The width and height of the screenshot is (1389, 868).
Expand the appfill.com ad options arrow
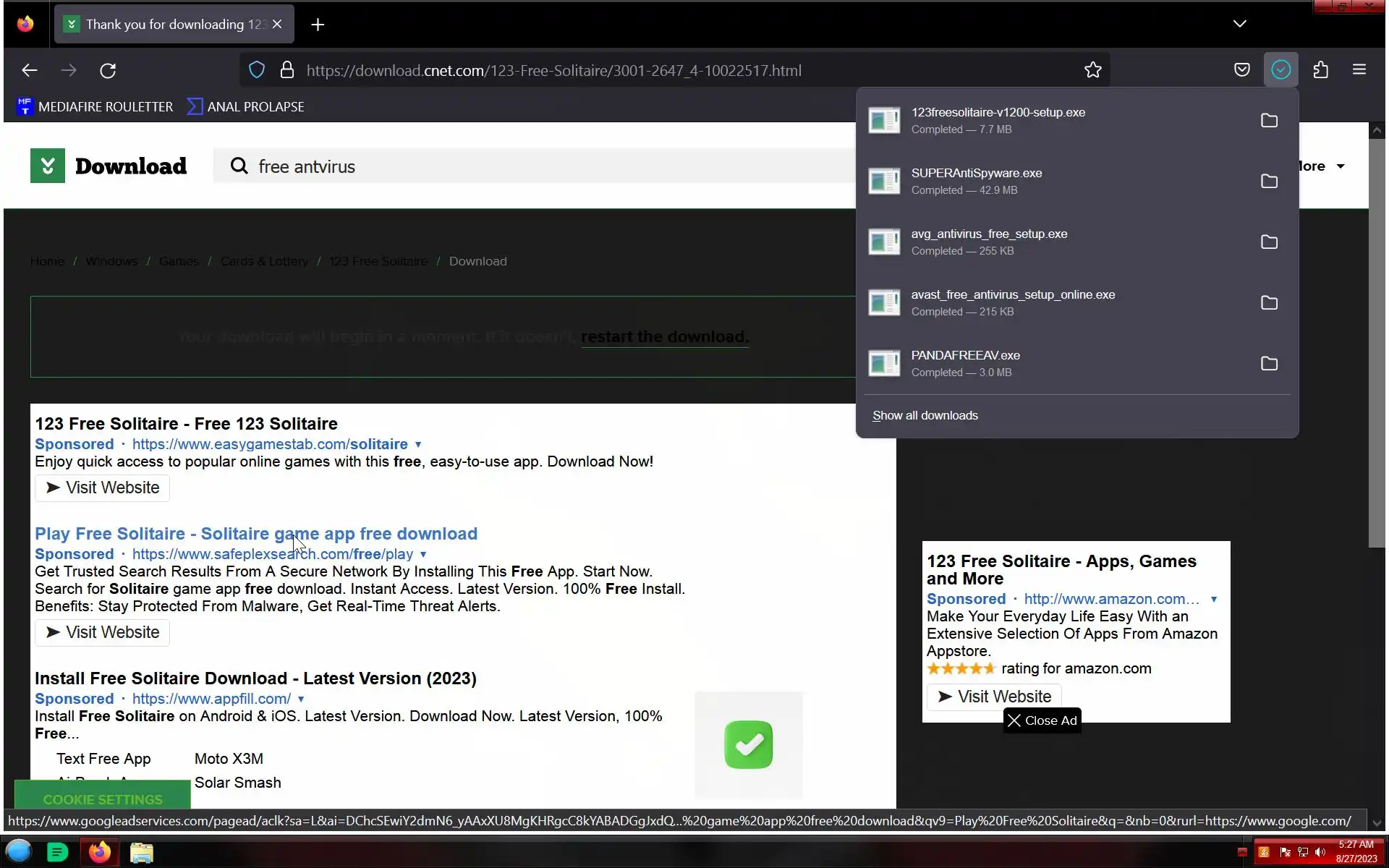tap(301, 699)
